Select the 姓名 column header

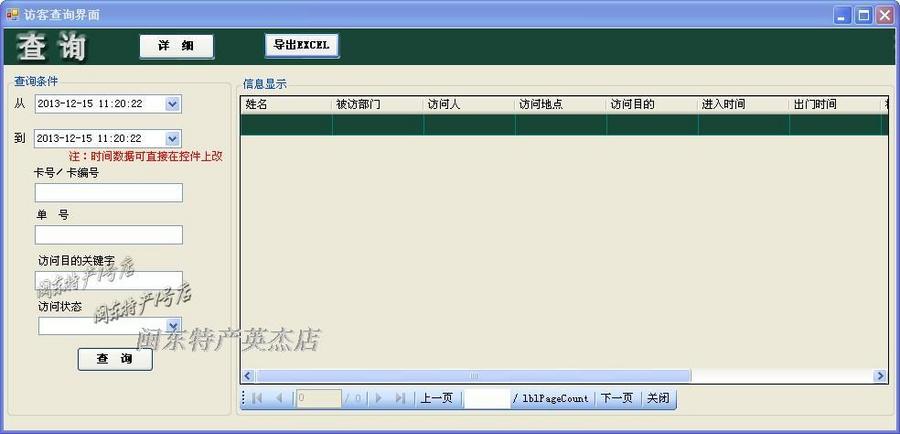point(286,104)
